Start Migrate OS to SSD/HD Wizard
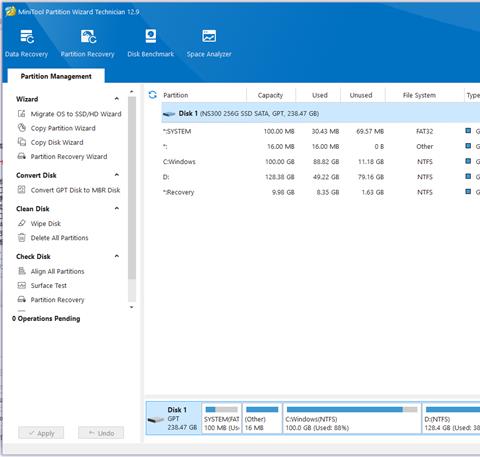The width and height of the screenshot is (480, 457). click(76, 114)
